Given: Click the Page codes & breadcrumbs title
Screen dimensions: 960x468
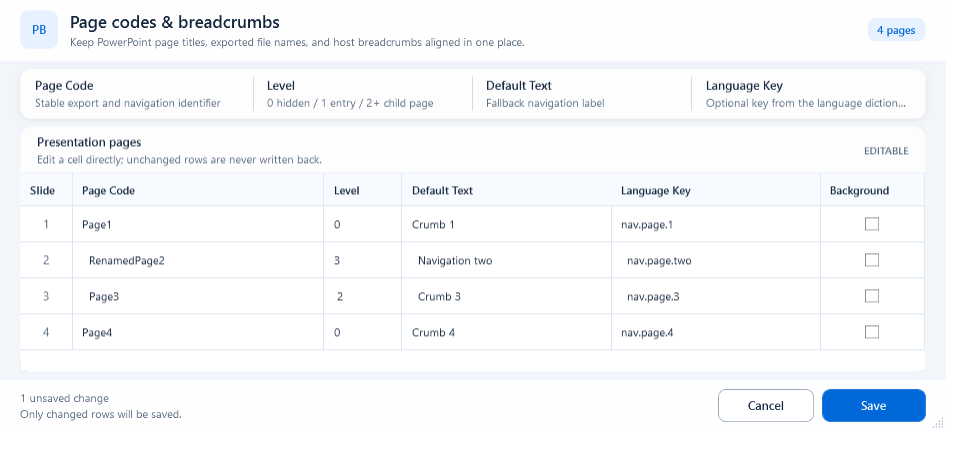Looking at the screenshot, I should point(174,22).
